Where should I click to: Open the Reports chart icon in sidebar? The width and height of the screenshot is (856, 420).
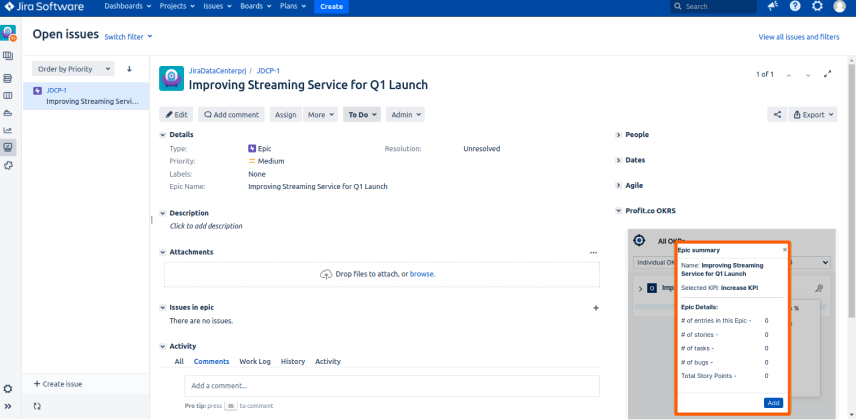tap(8, 131)
